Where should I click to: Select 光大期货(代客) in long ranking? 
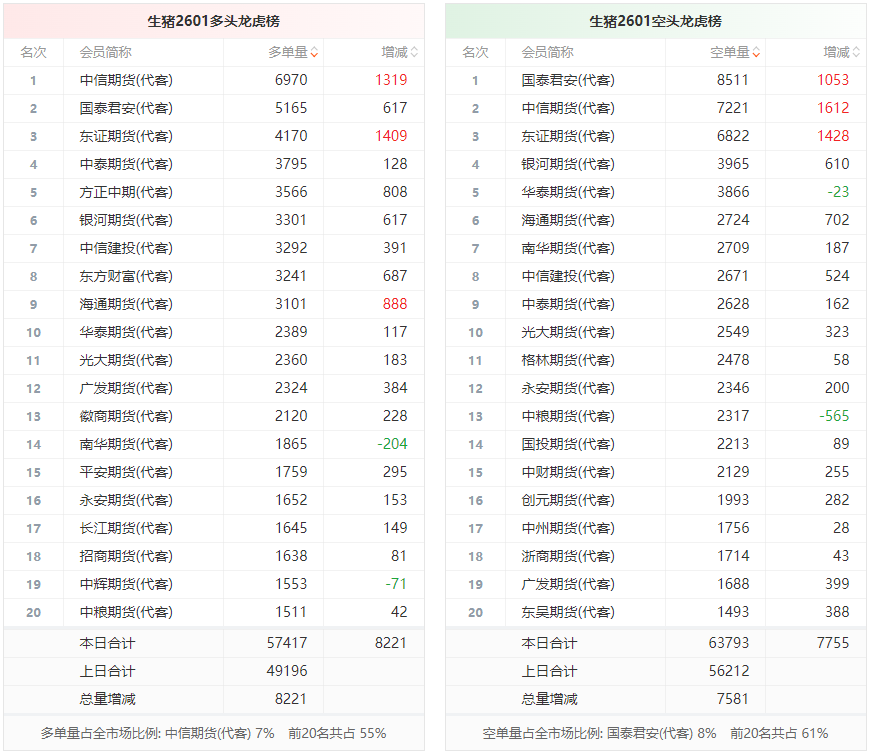[126, 361]
